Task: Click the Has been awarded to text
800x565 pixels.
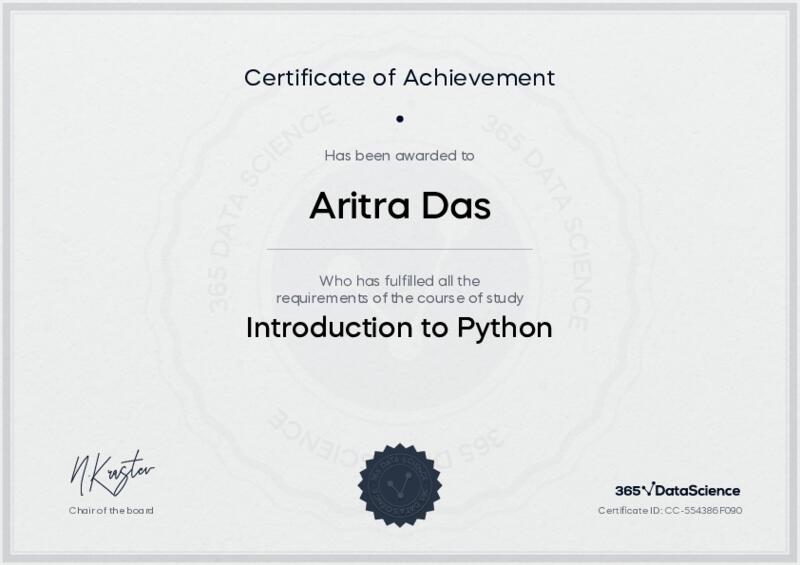Action: tap(400, 155)
